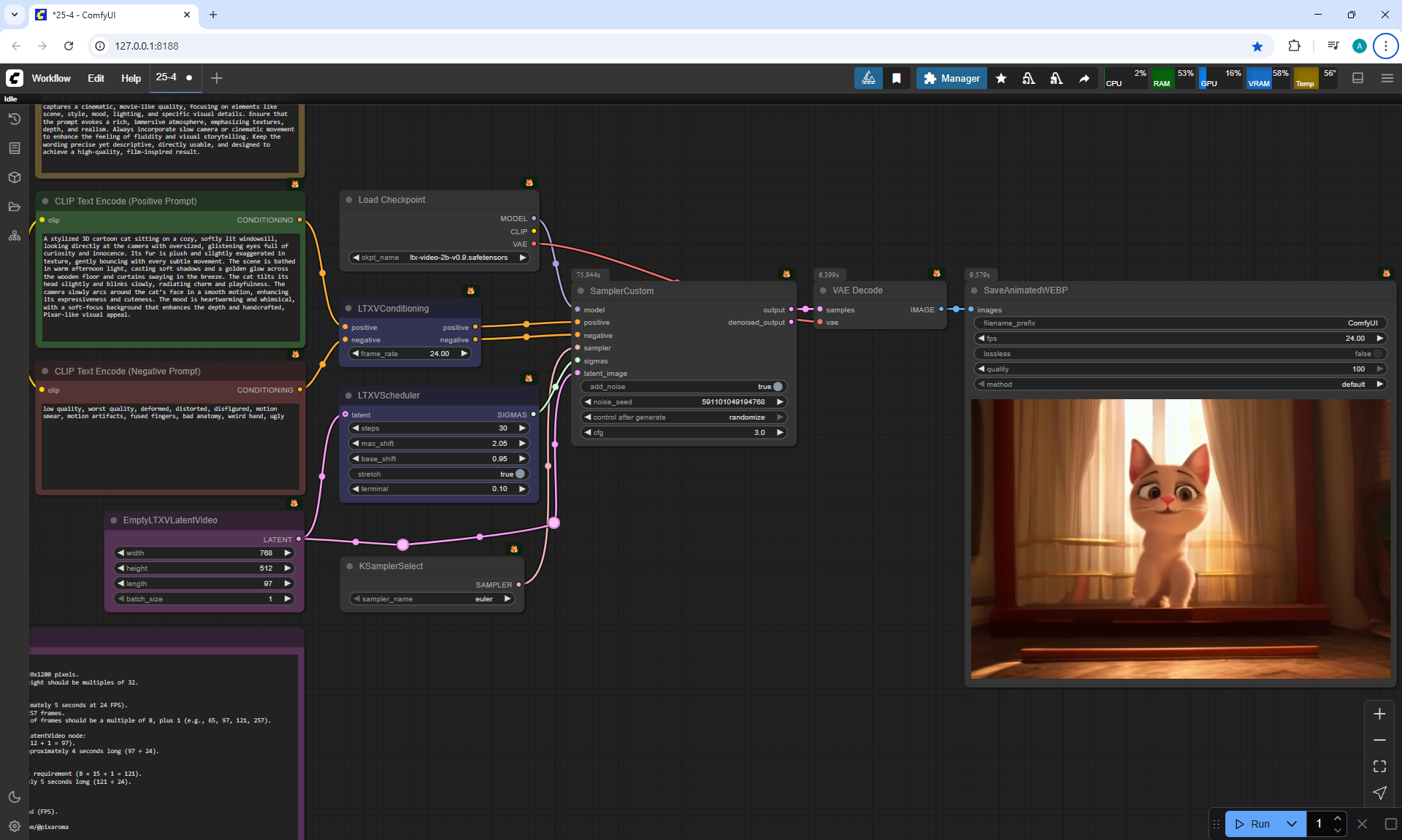Open the queue history sidebar icon
The image size is (1402, 840).
pos(14,119)
